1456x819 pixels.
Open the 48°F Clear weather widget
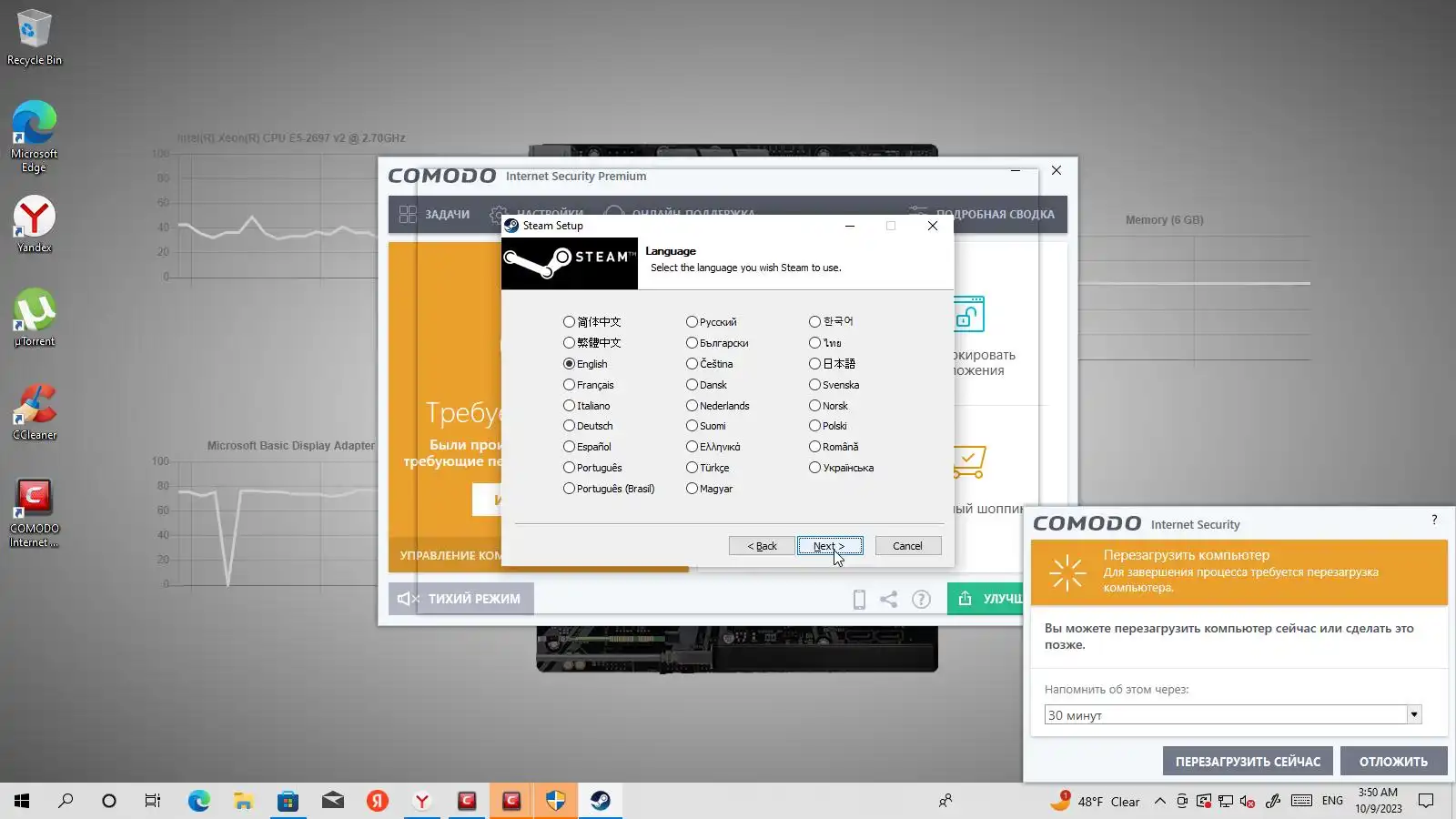(1095, 801)
